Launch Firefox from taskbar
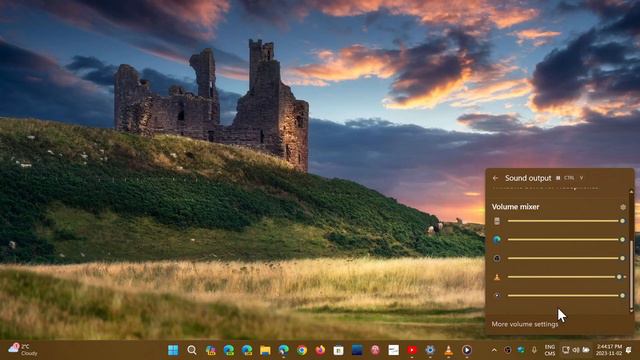Image resolution: width=640 pixels, height=360 pixels. pos(320,350)
